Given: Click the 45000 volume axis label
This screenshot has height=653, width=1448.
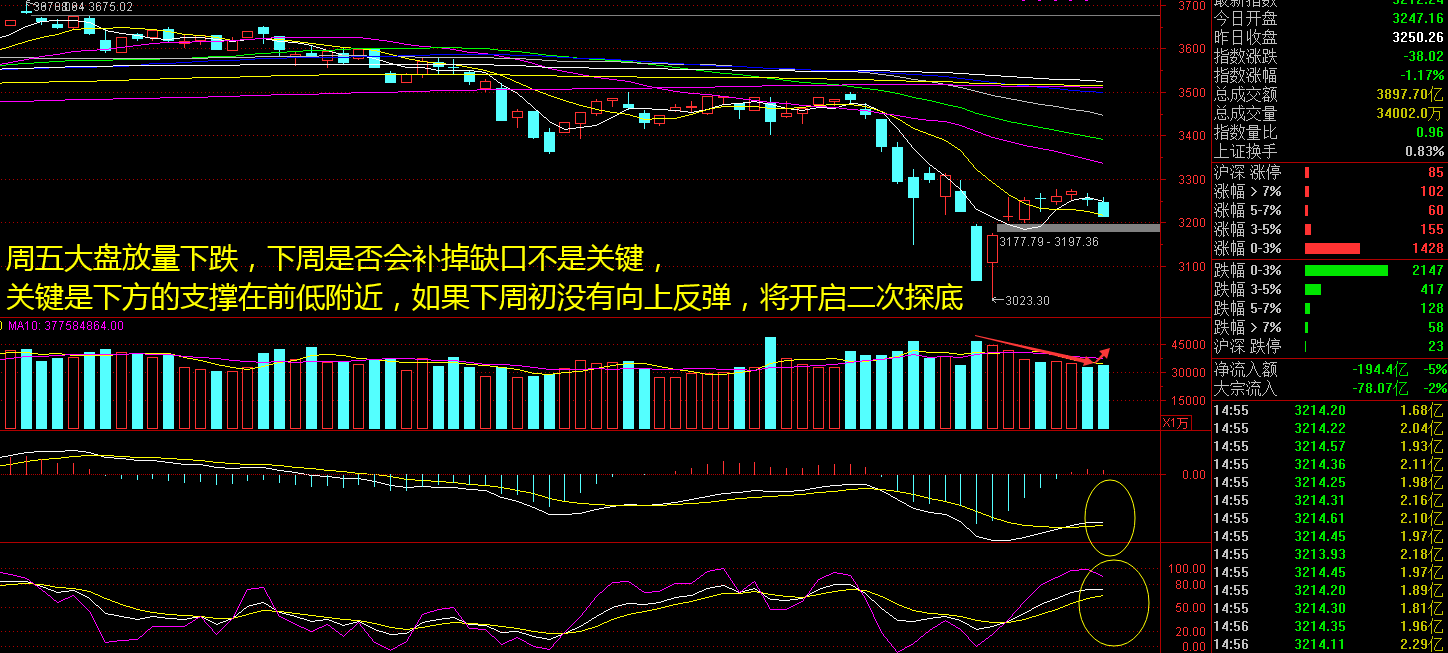Looking at the screenshot, I should pos(1190,345).
